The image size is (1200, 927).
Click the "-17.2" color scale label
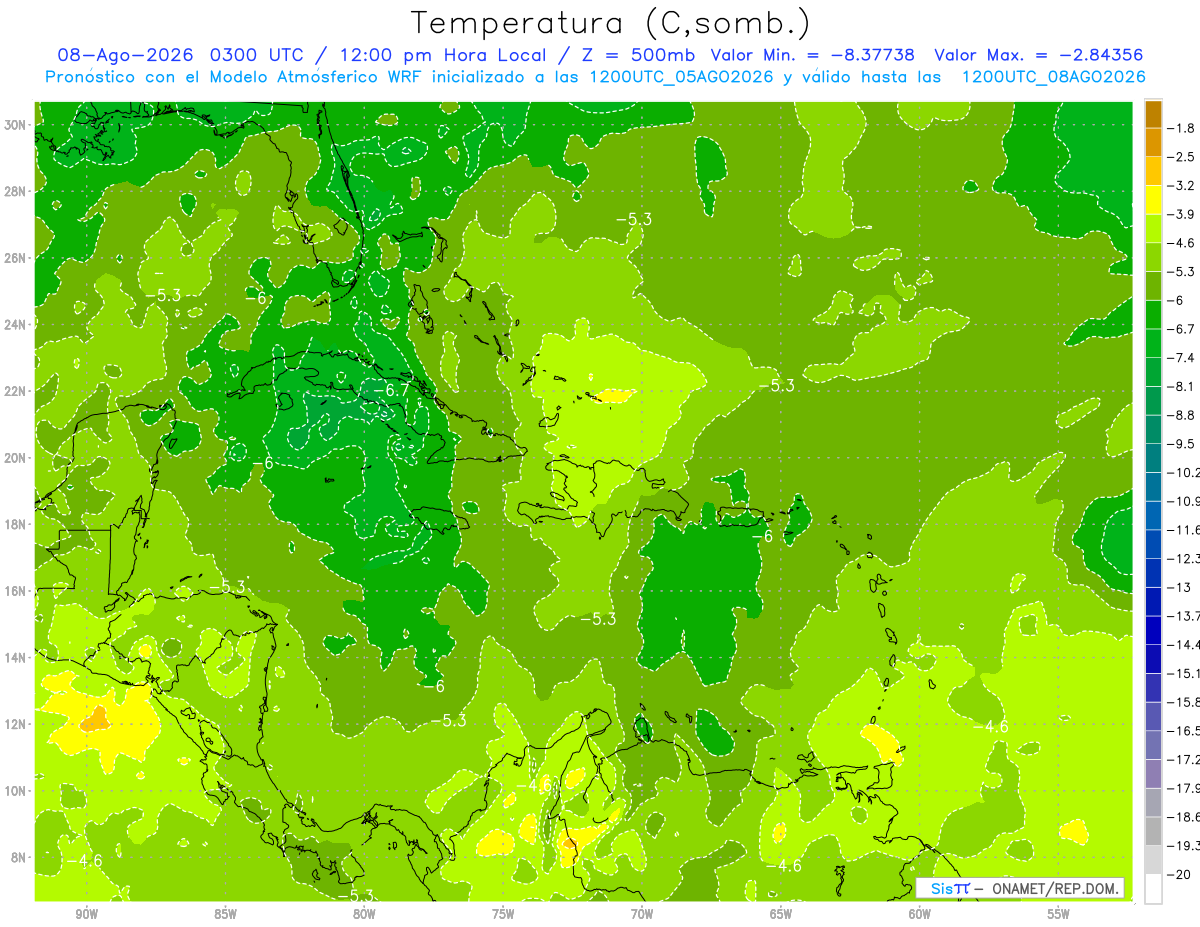point(1184,760)
